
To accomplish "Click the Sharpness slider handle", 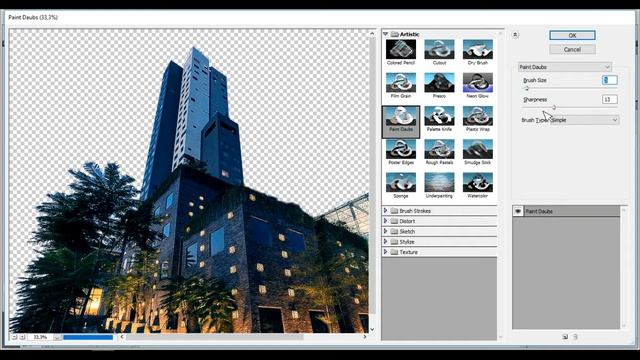I will pyautogui.click(x=554, y=107).
